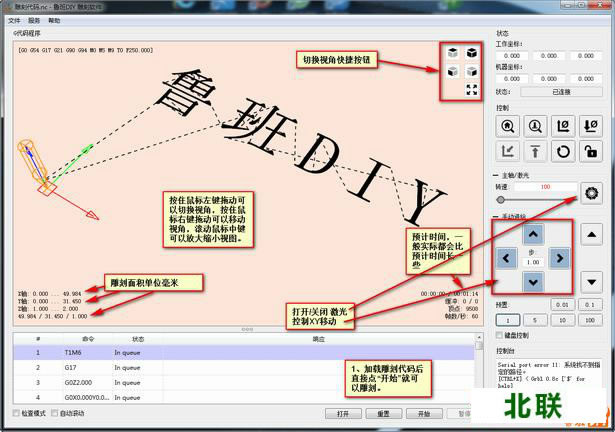Open the 文件 menu

(x=13, y=19)
